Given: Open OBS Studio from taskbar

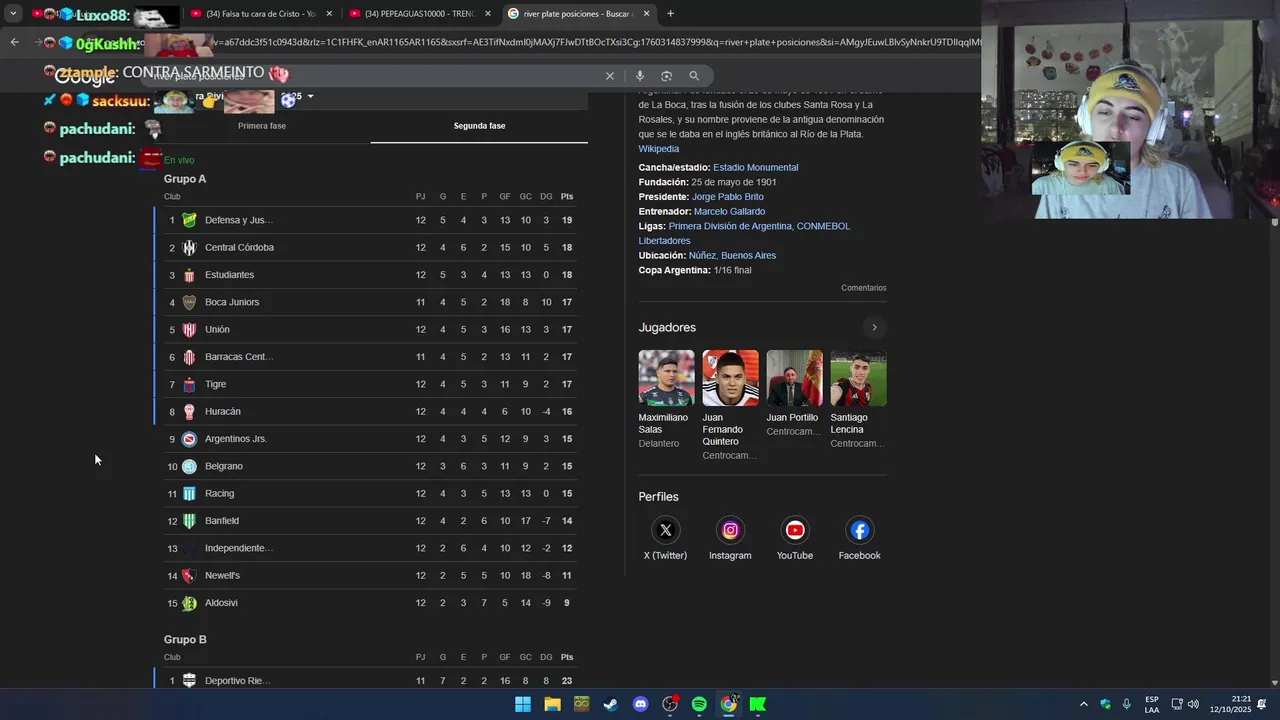Looking at the screenshot, I should click(670, 704).
